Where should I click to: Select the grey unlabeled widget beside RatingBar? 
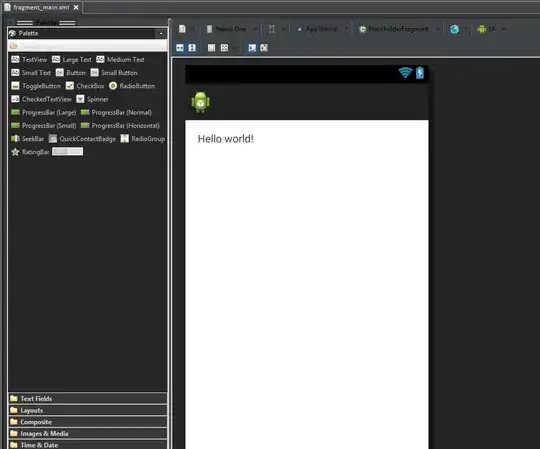(68, 152)
